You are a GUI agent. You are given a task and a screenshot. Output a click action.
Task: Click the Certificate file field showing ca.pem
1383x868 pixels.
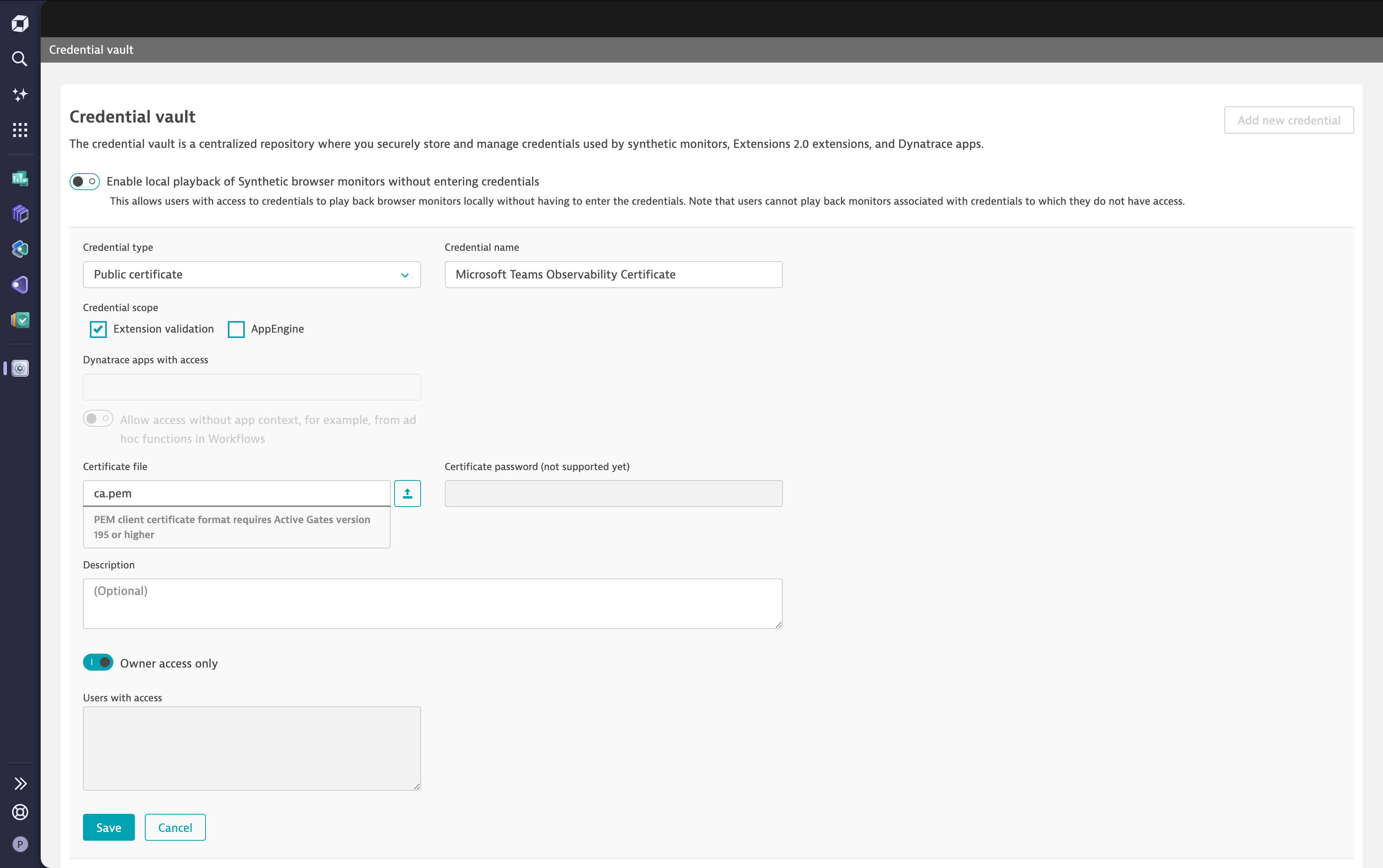237,493
